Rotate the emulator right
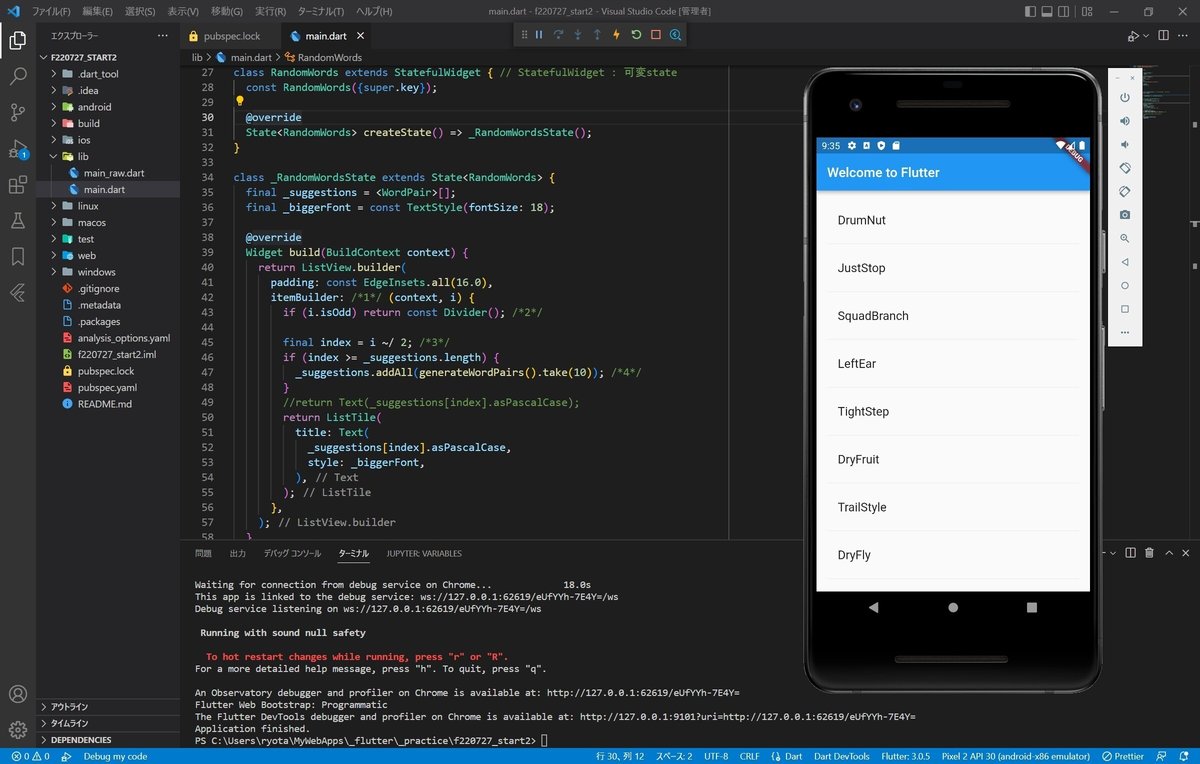The height and width of the screenshot is (764, 1200). [1125, 191]
